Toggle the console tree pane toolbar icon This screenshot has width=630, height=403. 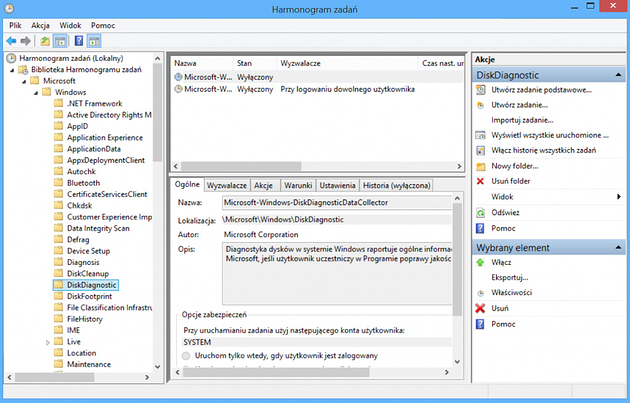tap(60, 41)
